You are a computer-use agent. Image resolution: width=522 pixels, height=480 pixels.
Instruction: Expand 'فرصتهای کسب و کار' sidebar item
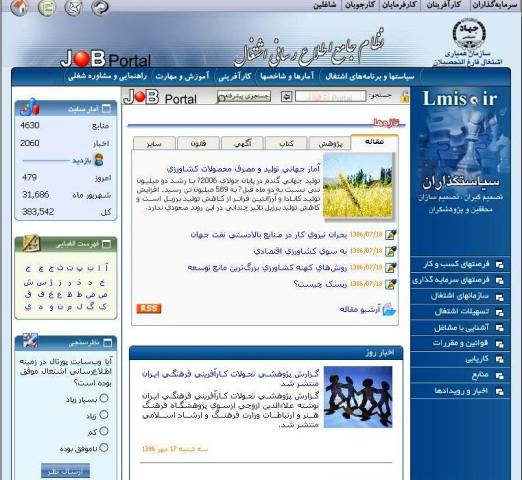coord(460,264)
